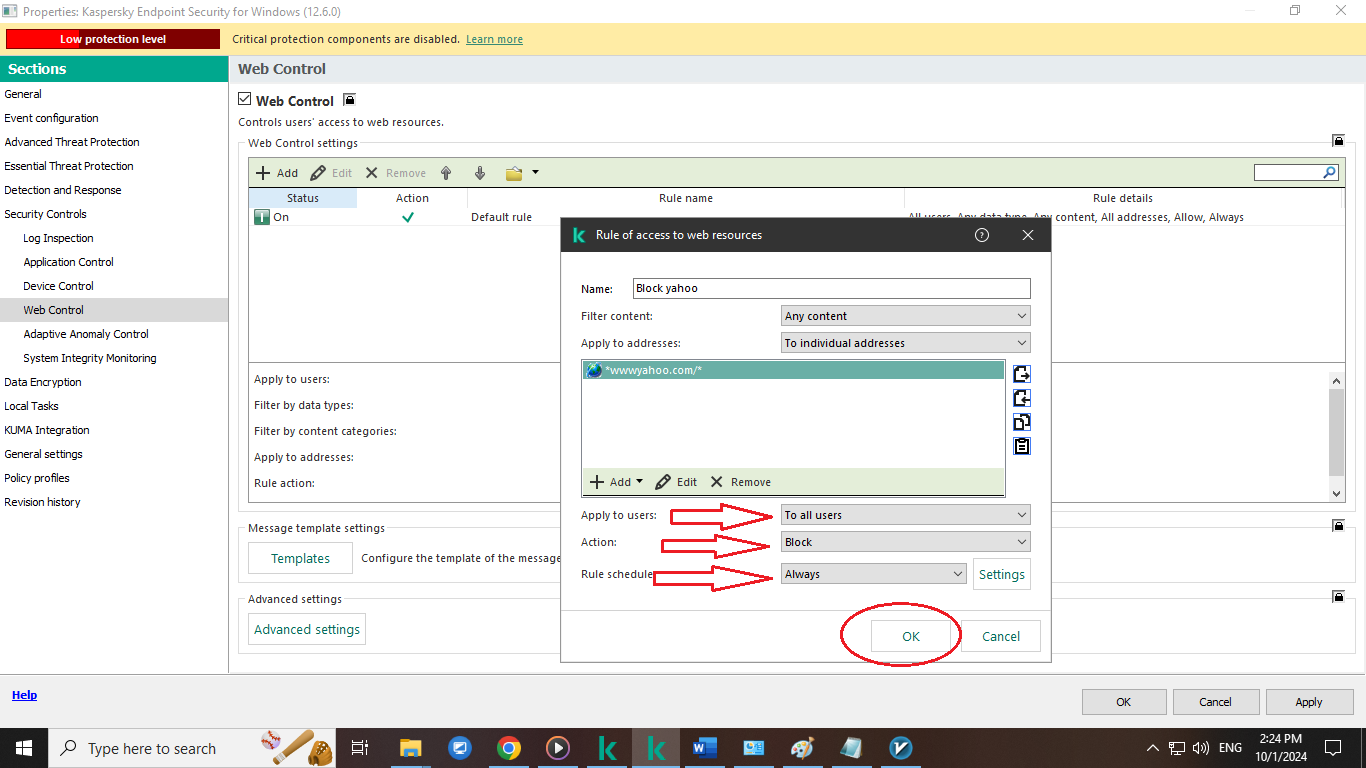Open Microsoft Word from the taskbar
The width and height of the screenshot is (1366, 768).
pos(705,748)
